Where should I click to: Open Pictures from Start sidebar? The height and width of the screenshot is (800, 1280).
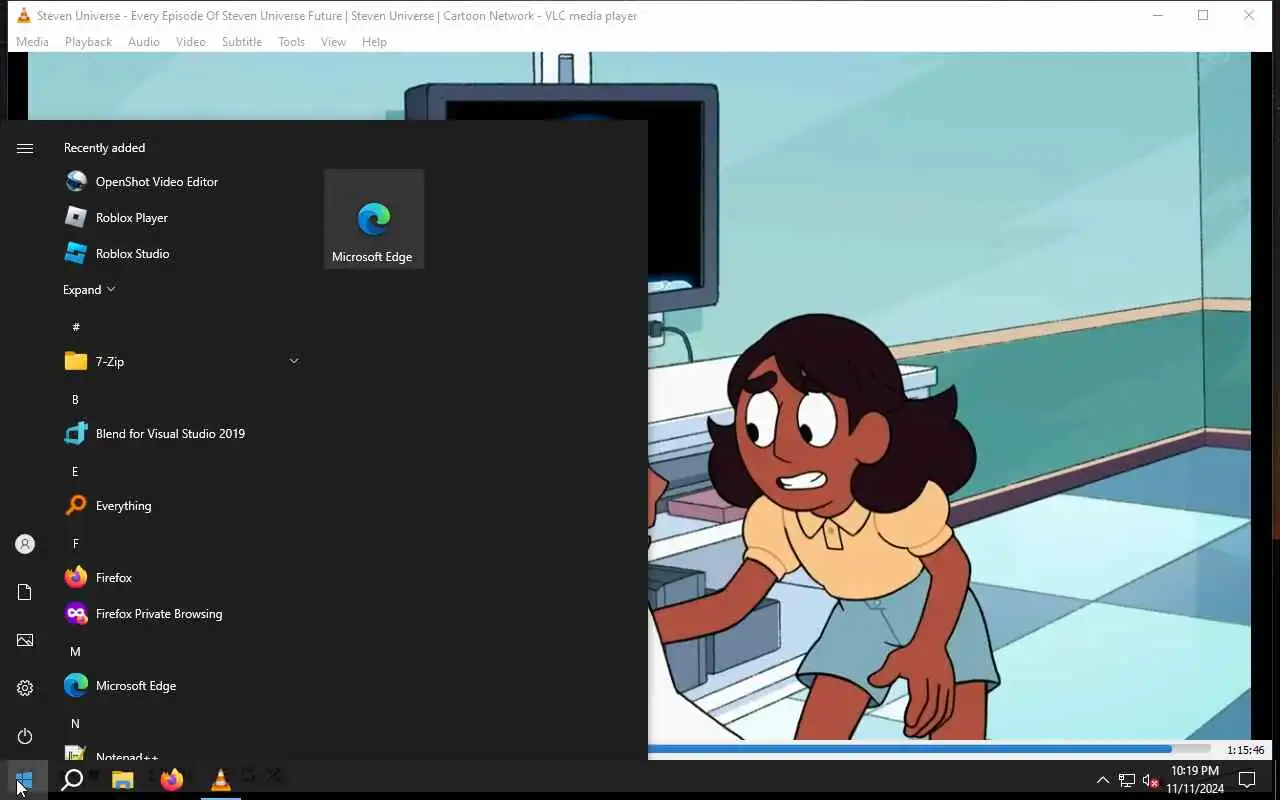tap(25, 640)
